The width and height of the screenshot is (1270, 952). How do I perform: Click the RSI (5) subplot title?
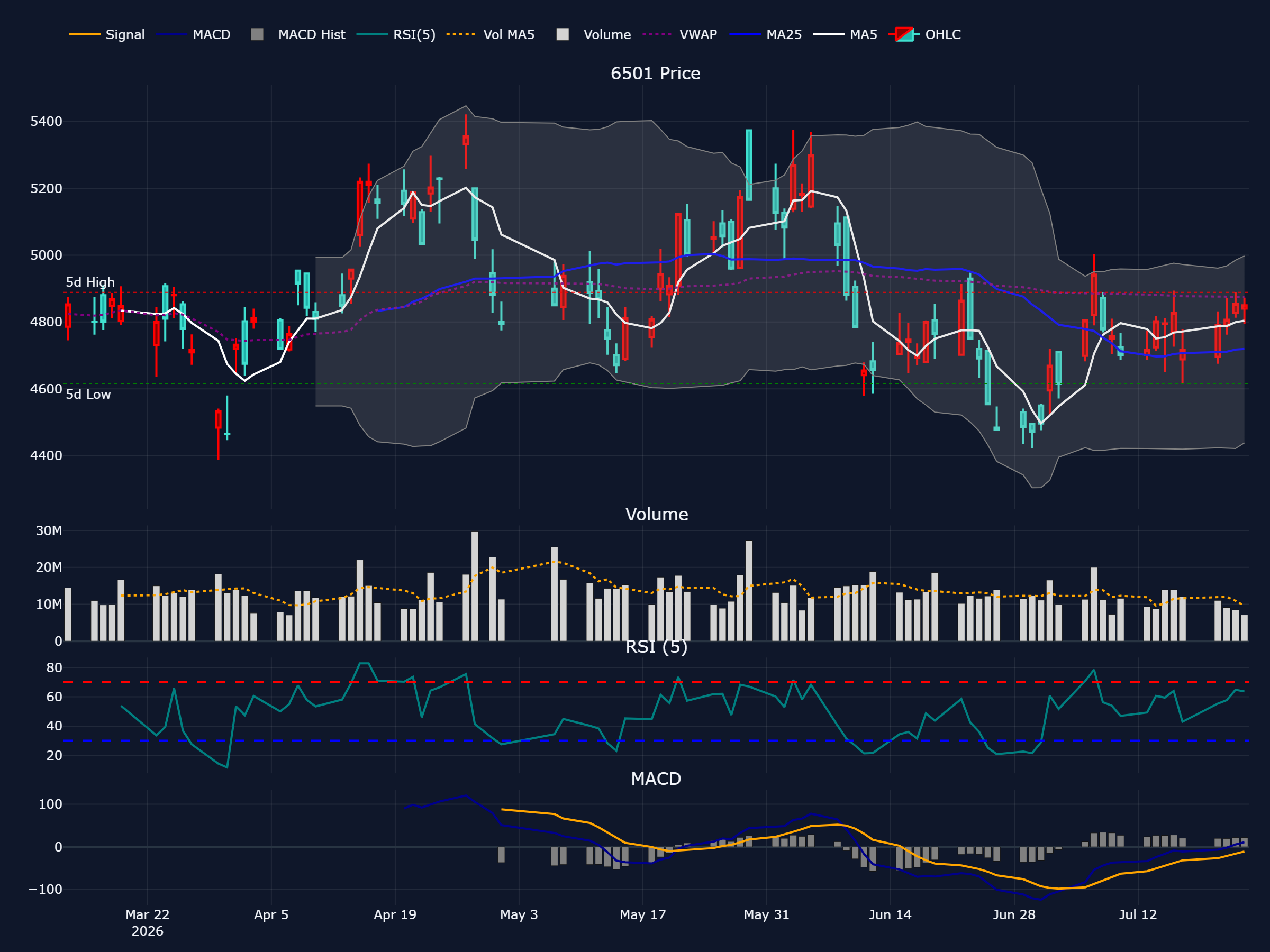656,647
